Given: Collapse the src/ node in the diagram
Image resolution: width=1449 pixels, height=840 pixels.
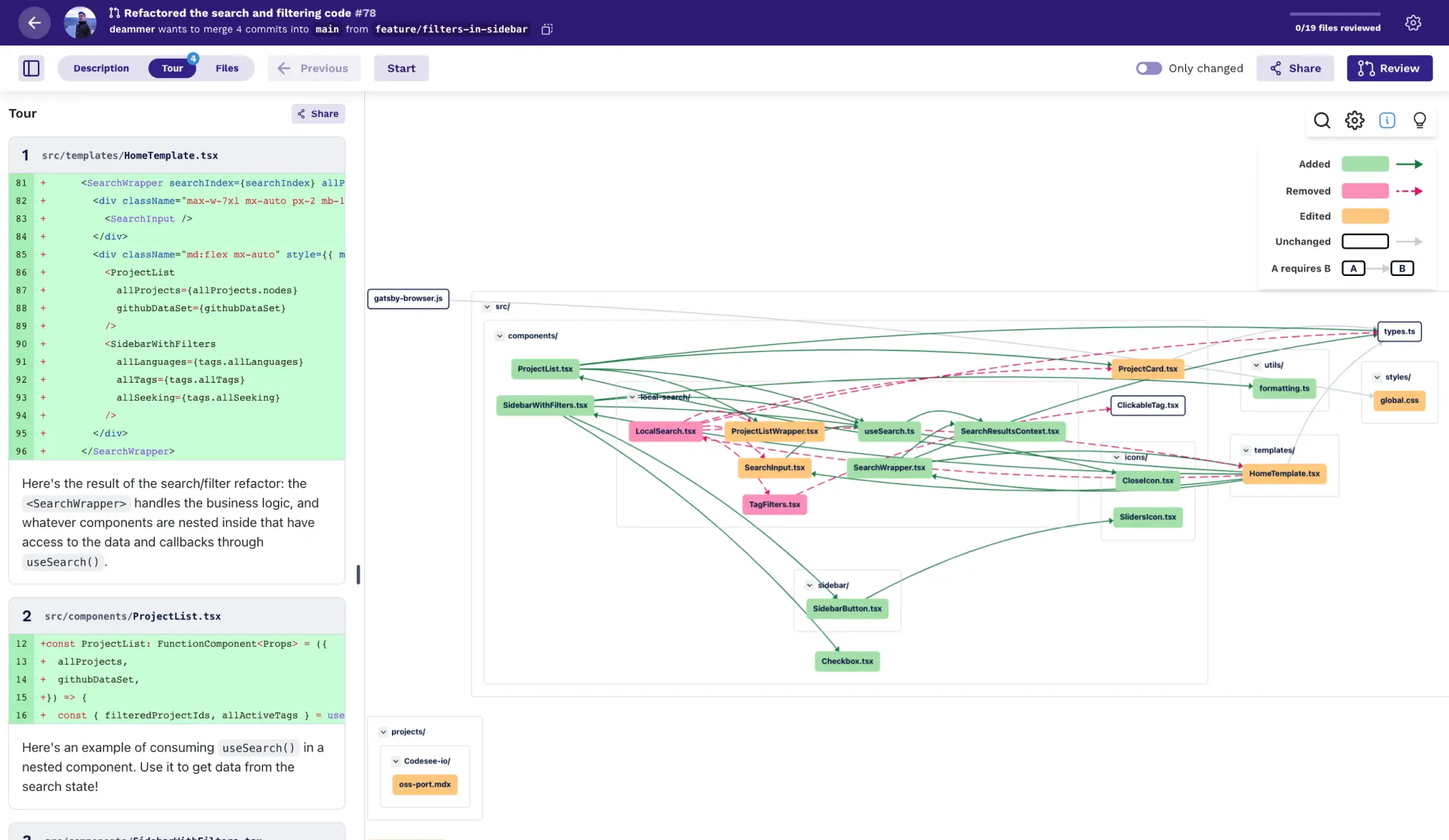Looking at the screenshot, I should [x=488, y=306].
